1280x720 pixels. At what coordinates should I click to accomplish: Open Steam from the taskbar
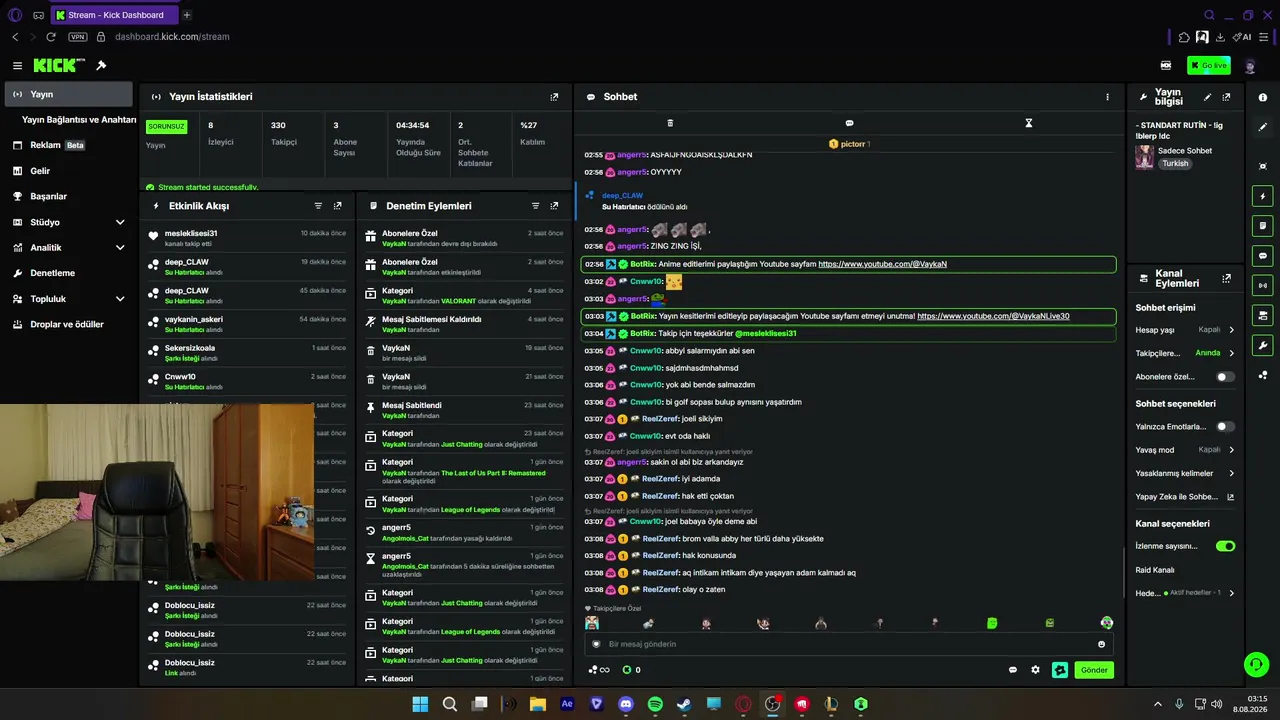684,704
